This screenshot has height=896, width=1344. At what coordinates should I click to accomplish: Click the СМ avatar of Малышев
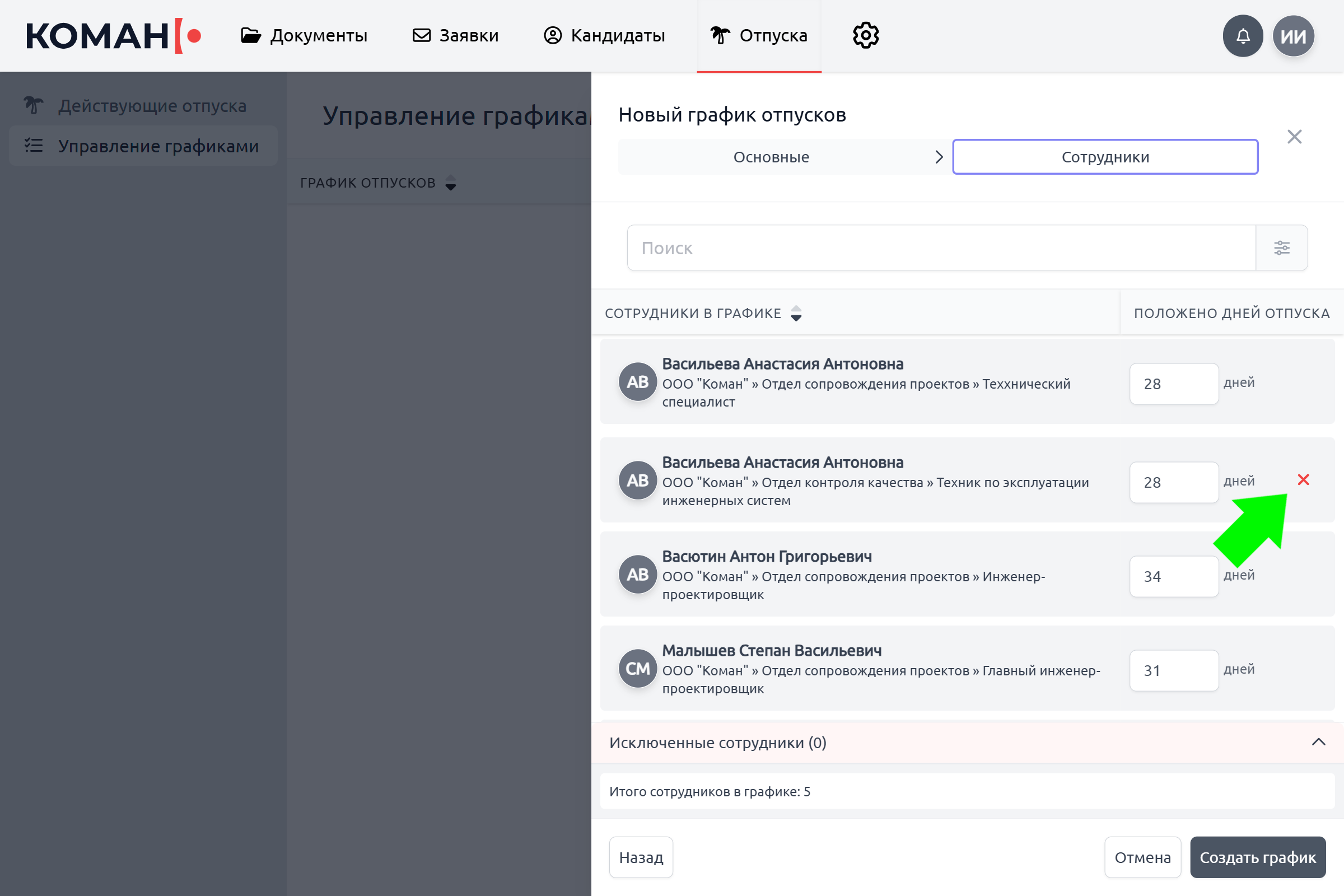coord(637,668)
